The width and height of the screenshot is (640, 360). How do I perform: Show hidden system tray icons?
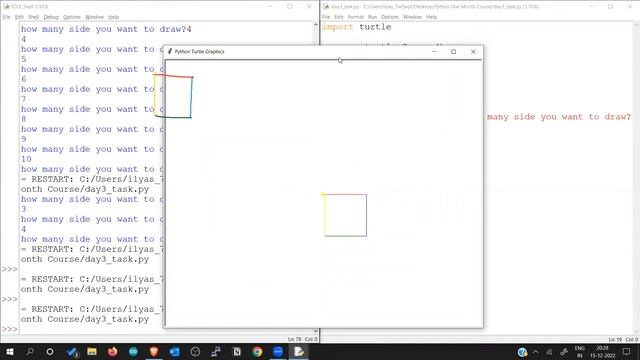536,351
